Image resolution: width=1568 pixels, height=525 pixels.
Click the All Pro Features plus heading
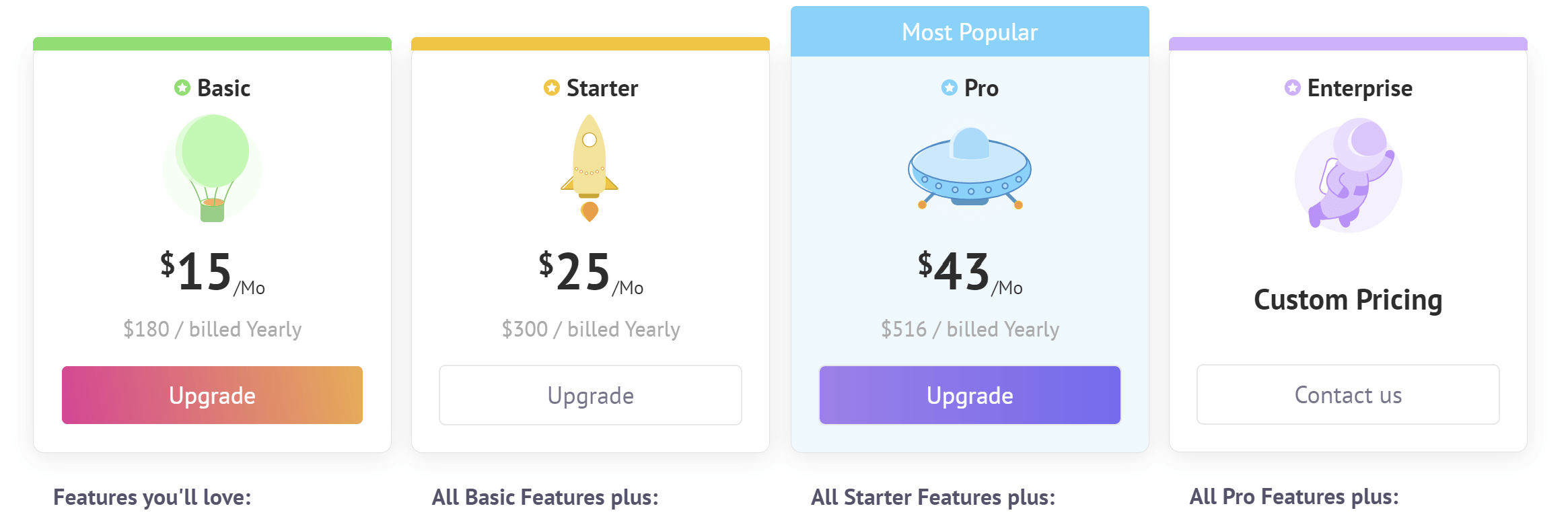click(1293, 497)
